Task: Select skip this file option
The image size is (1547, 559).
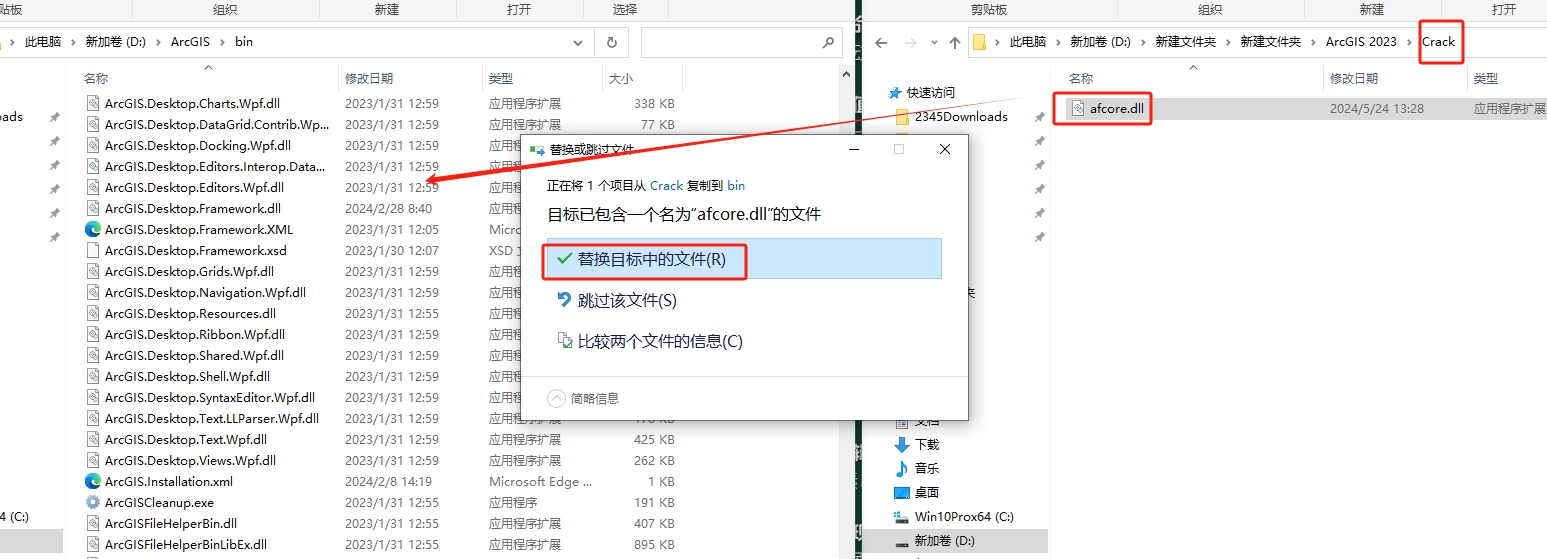Action: click(626, 300)
